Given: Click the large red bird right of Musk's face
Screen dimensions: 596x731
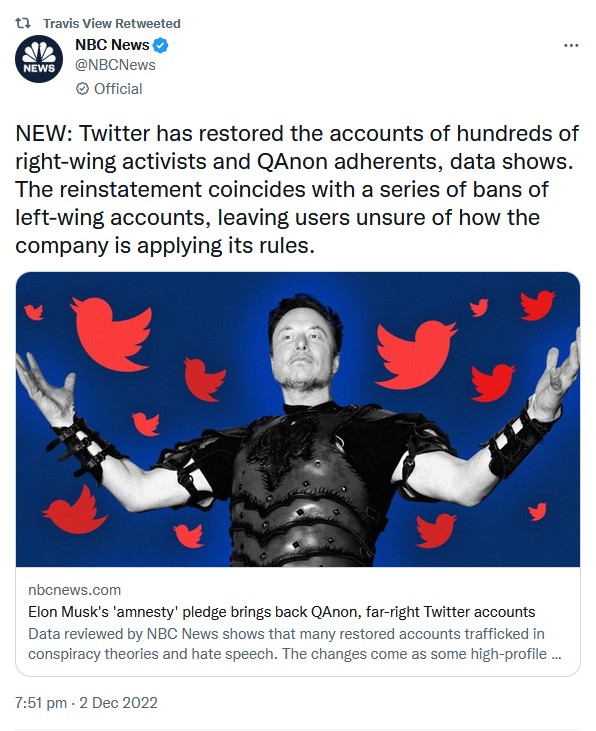Looking at the screenshot, I should [x=415, y=355].
